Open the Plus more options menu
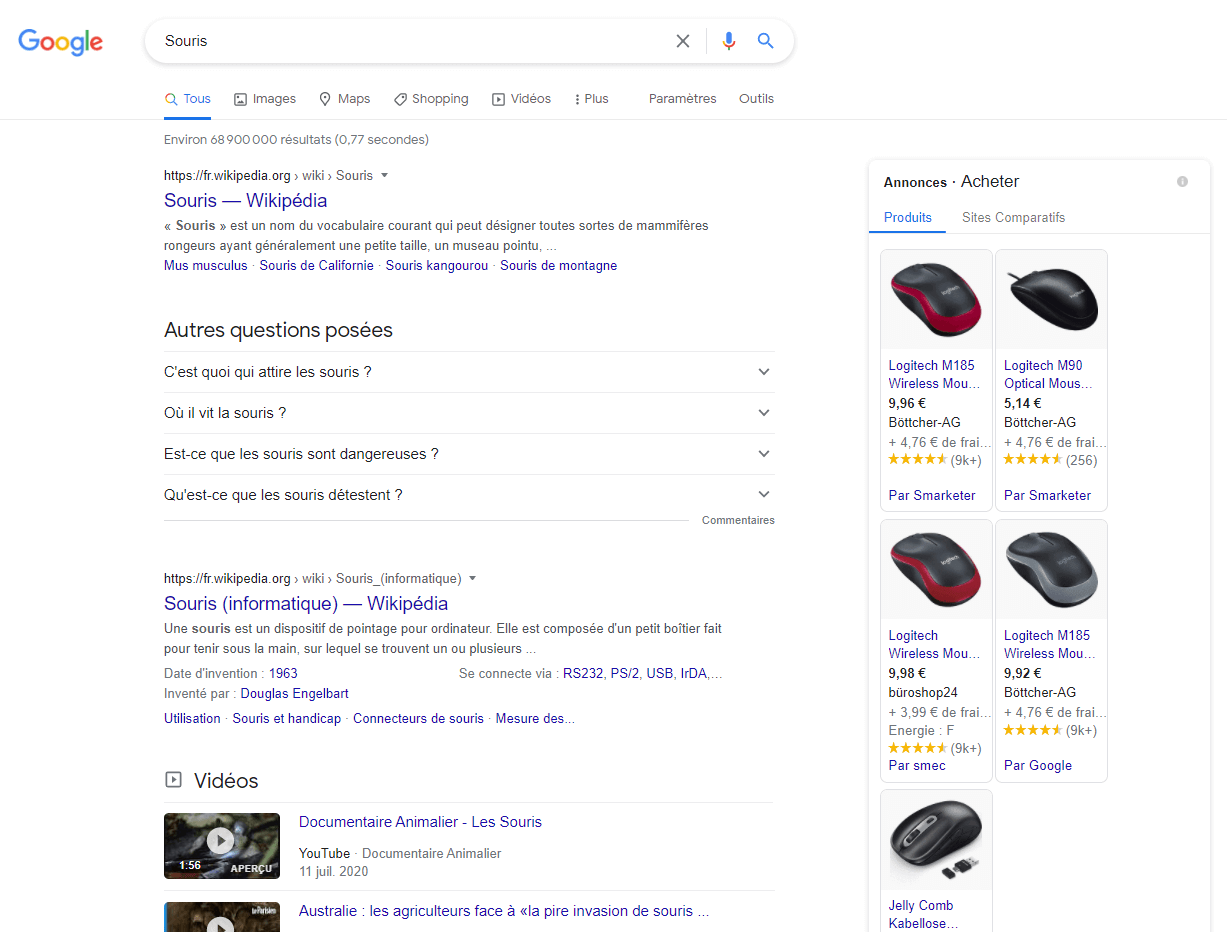Viewport: 1227px width, 932px height. click(x=591, y=99)
